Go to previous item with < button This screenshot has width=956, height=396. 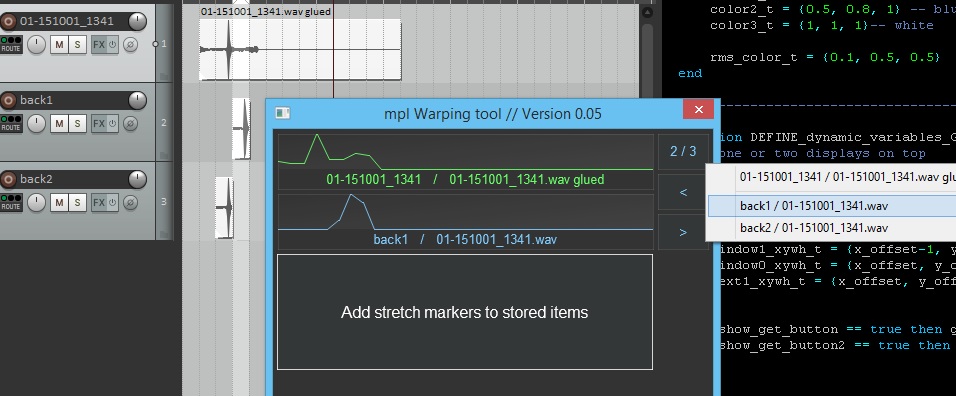(x=683, y=193)
